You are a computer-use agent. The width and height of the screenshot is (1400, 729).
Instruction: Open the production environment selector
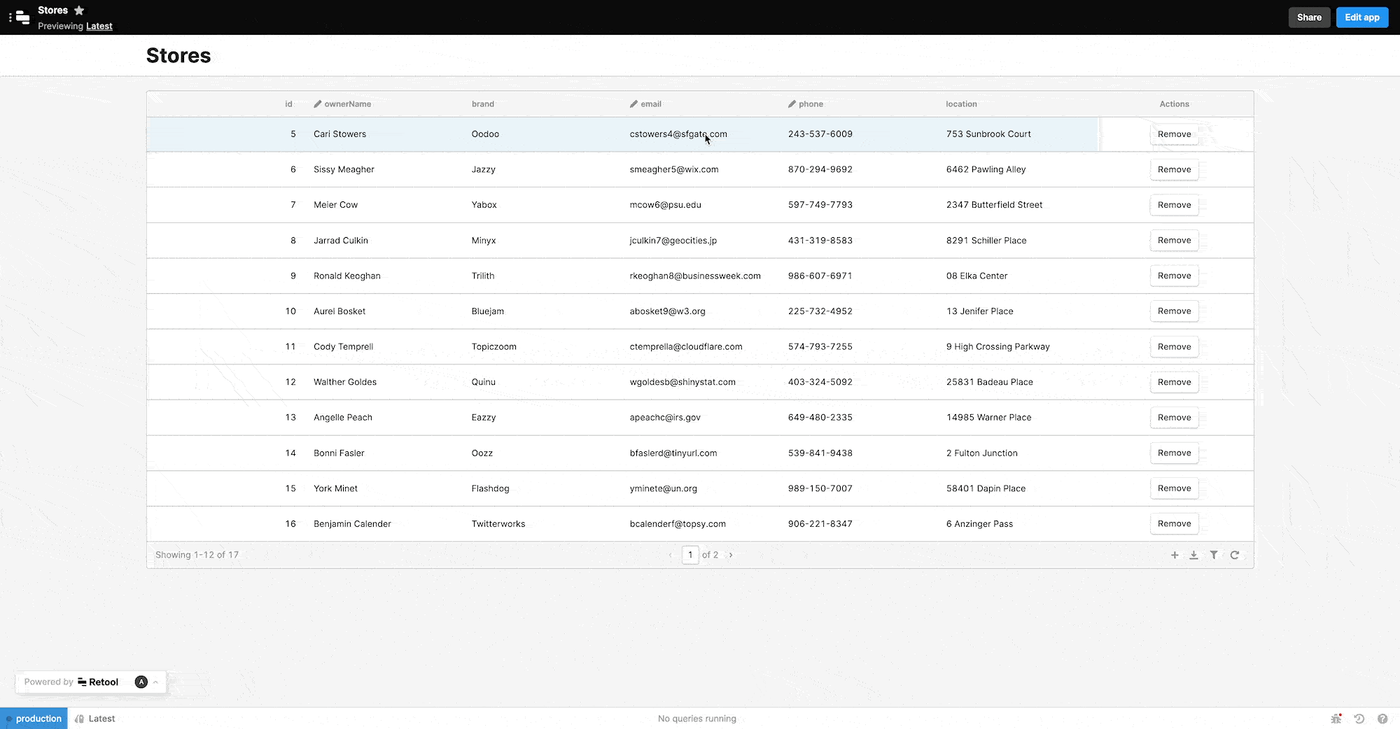pos(34,718)
